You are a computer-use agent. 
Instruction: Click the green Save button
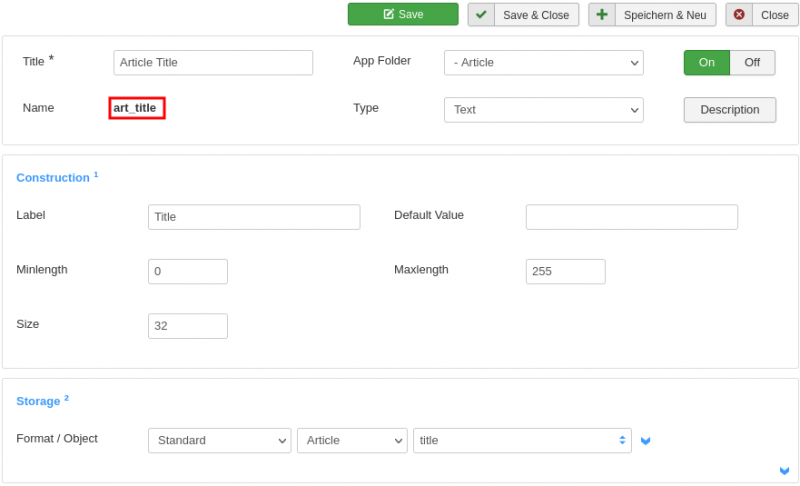[x=403, y=14]
